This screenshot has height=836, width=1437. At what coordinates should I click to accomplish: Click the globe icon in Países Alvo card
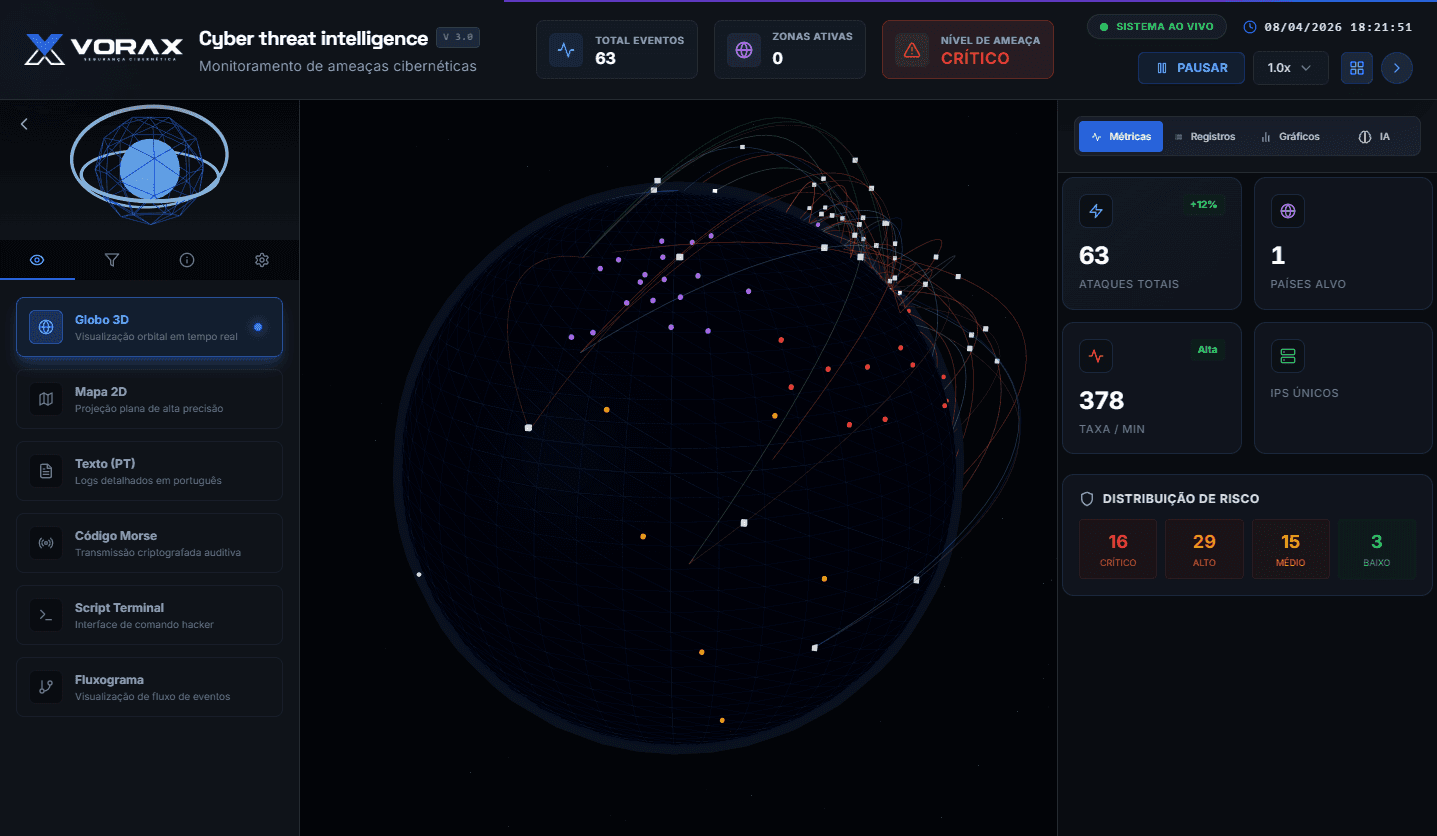1288,211
